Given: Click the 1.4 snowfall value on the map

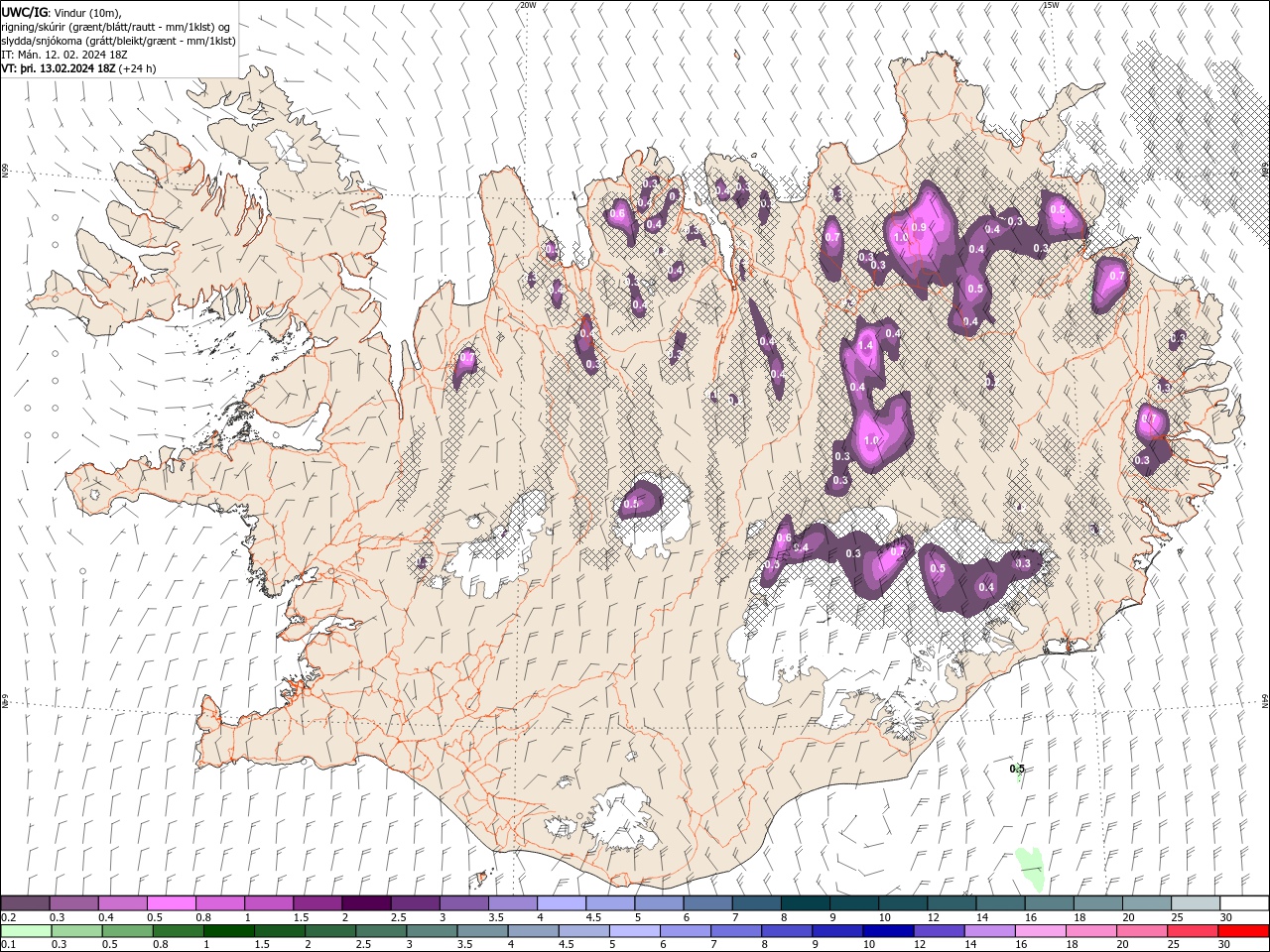Looking at the screenshot, I should [x=865, y=345].
